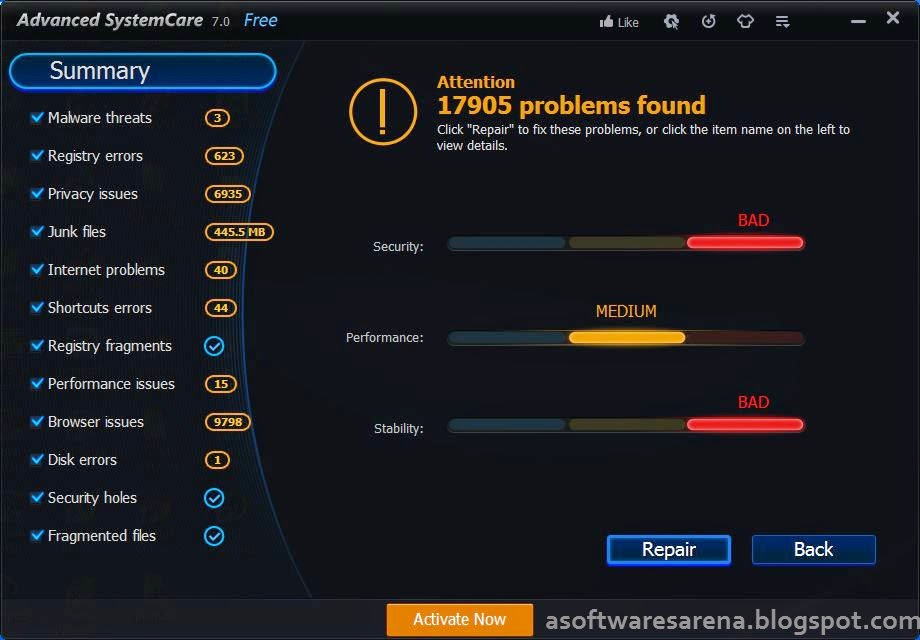The width and height of the screenshot is (920, 640).
Task: Open the more options menu icon
Action: [x=782, y=22]
